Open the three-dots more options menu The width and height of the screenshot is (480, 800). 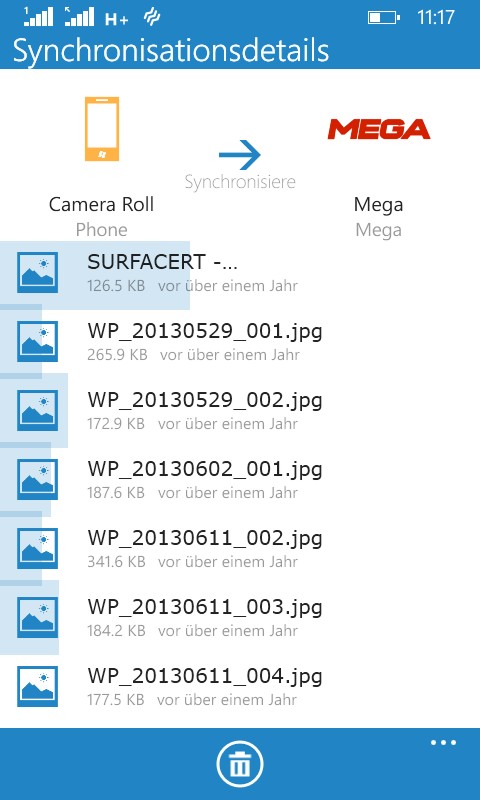(443, 743)
